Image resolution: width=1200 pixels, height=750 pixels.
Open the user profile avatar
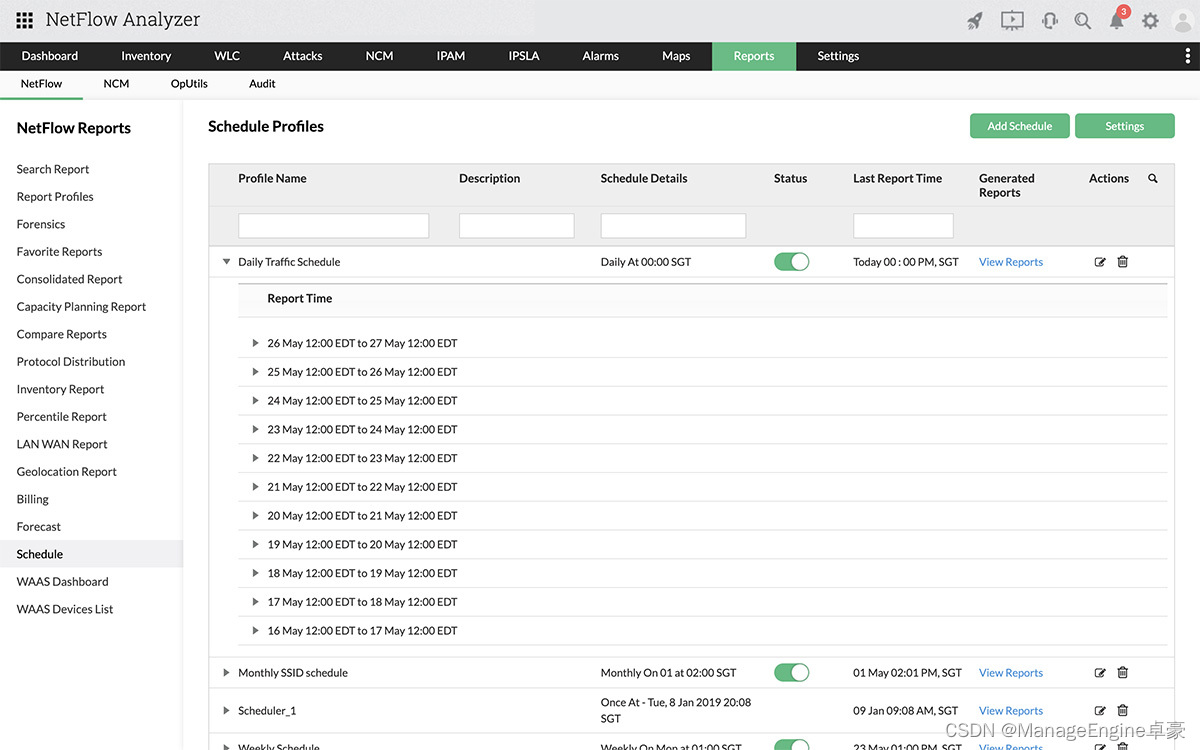[1181, 20]
